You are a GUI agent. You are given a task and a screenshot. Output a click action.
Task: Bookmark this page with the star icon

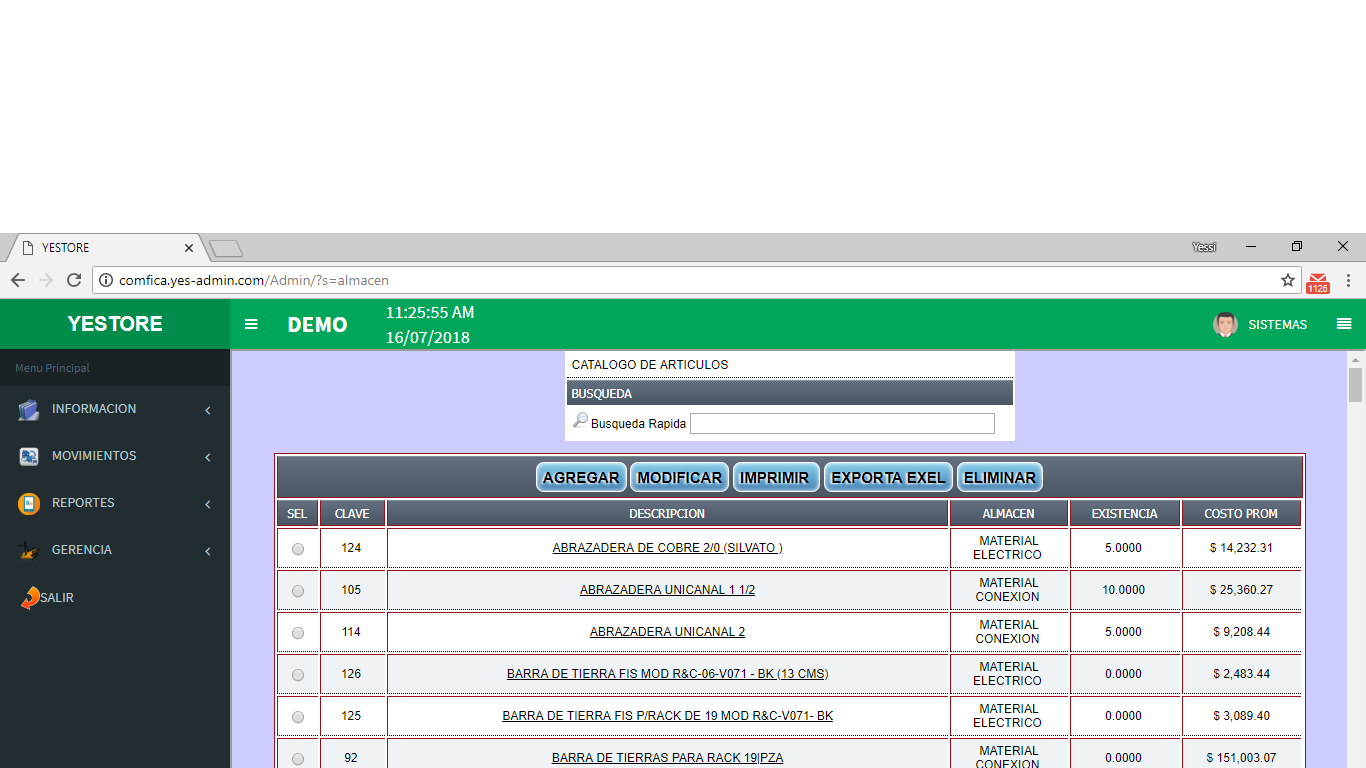[x=1288, y=281]
